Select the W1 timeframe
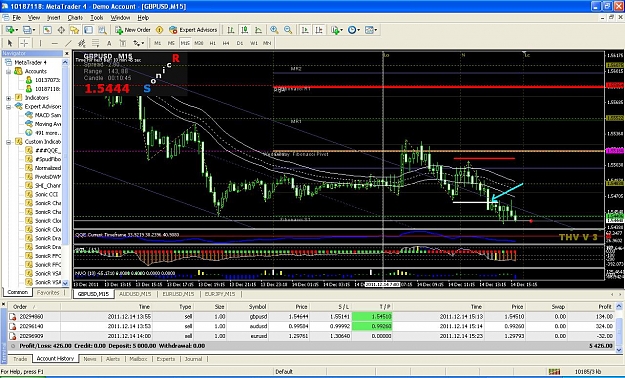The width and height of the screenshot is (625, 378). pyautogui.click(x=254, y=43)
